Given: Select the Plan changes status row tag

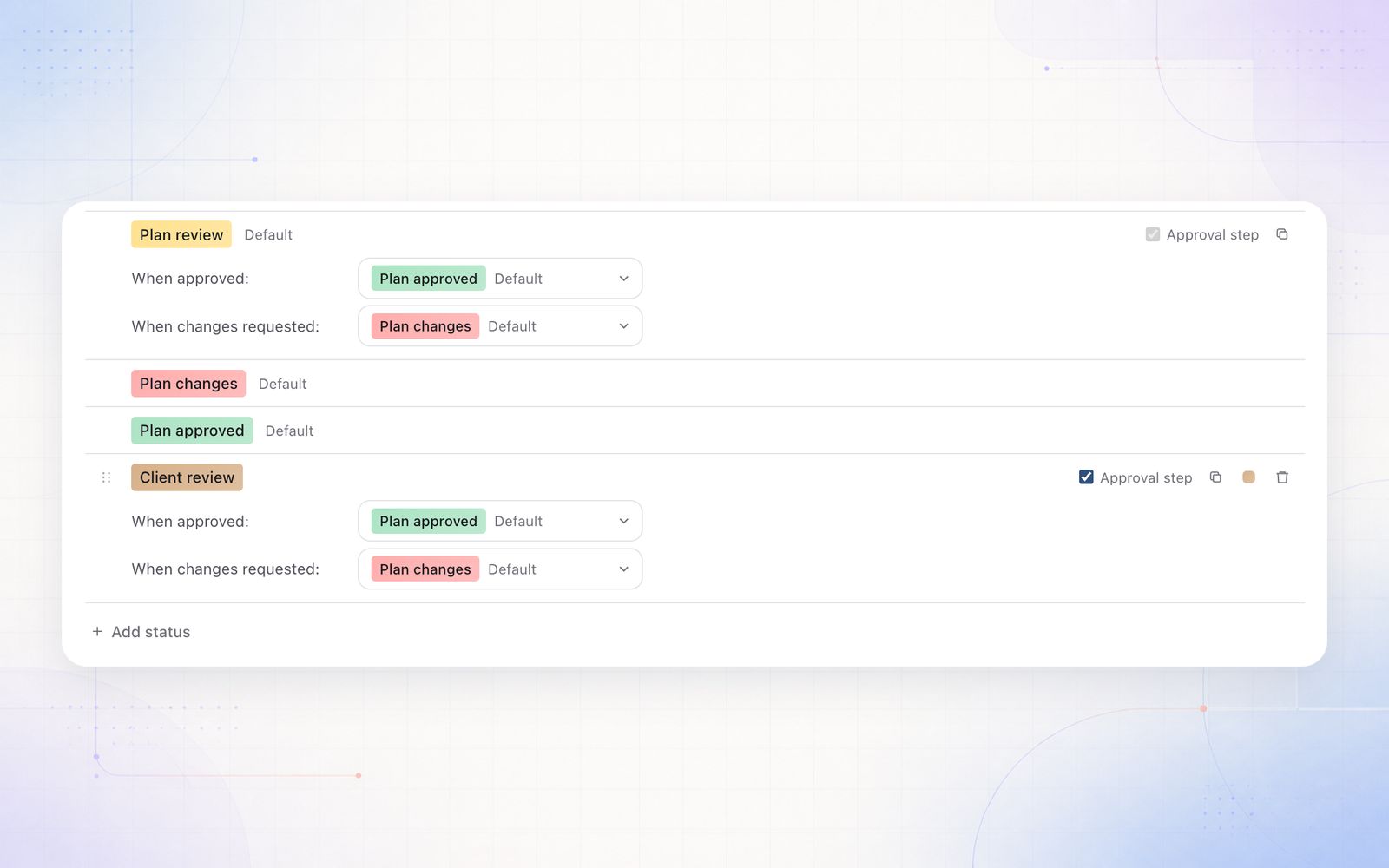Looking at the screenshot, I should 188,384.
